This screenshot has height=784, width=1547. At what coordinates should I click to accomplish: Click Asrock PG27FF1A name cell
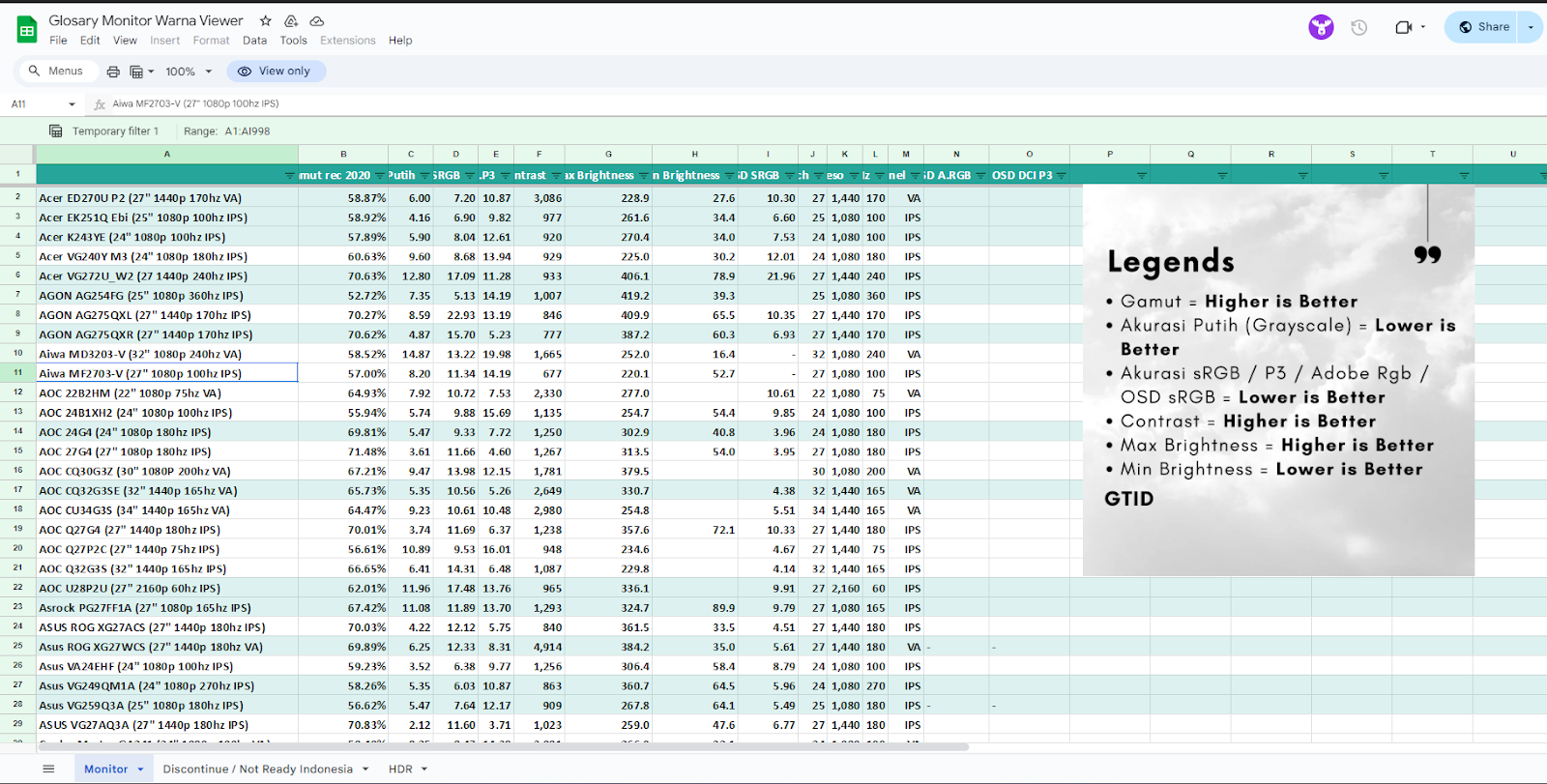pos(166,608)
